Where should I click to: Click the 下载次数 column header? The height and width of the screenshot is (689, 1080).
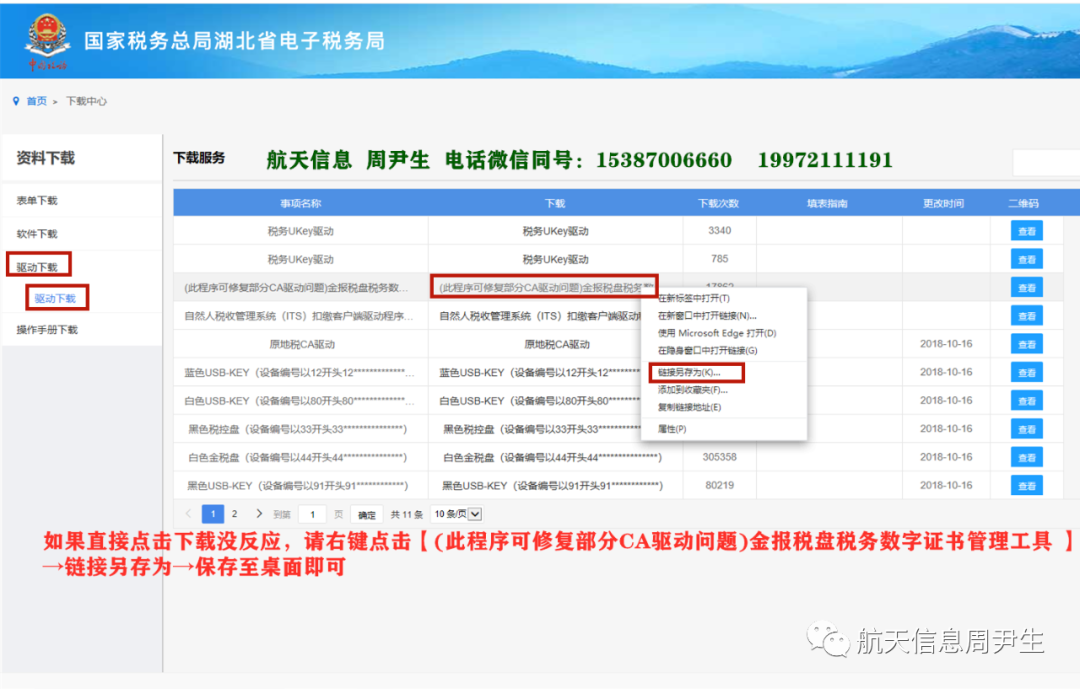click(718, 203)
